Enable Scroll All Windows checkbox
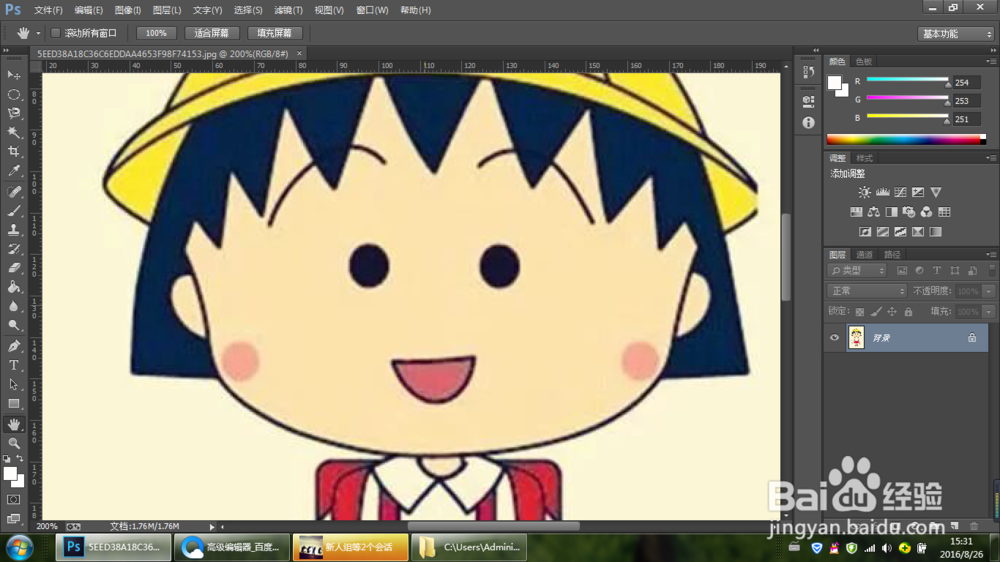 coord(55,33)
